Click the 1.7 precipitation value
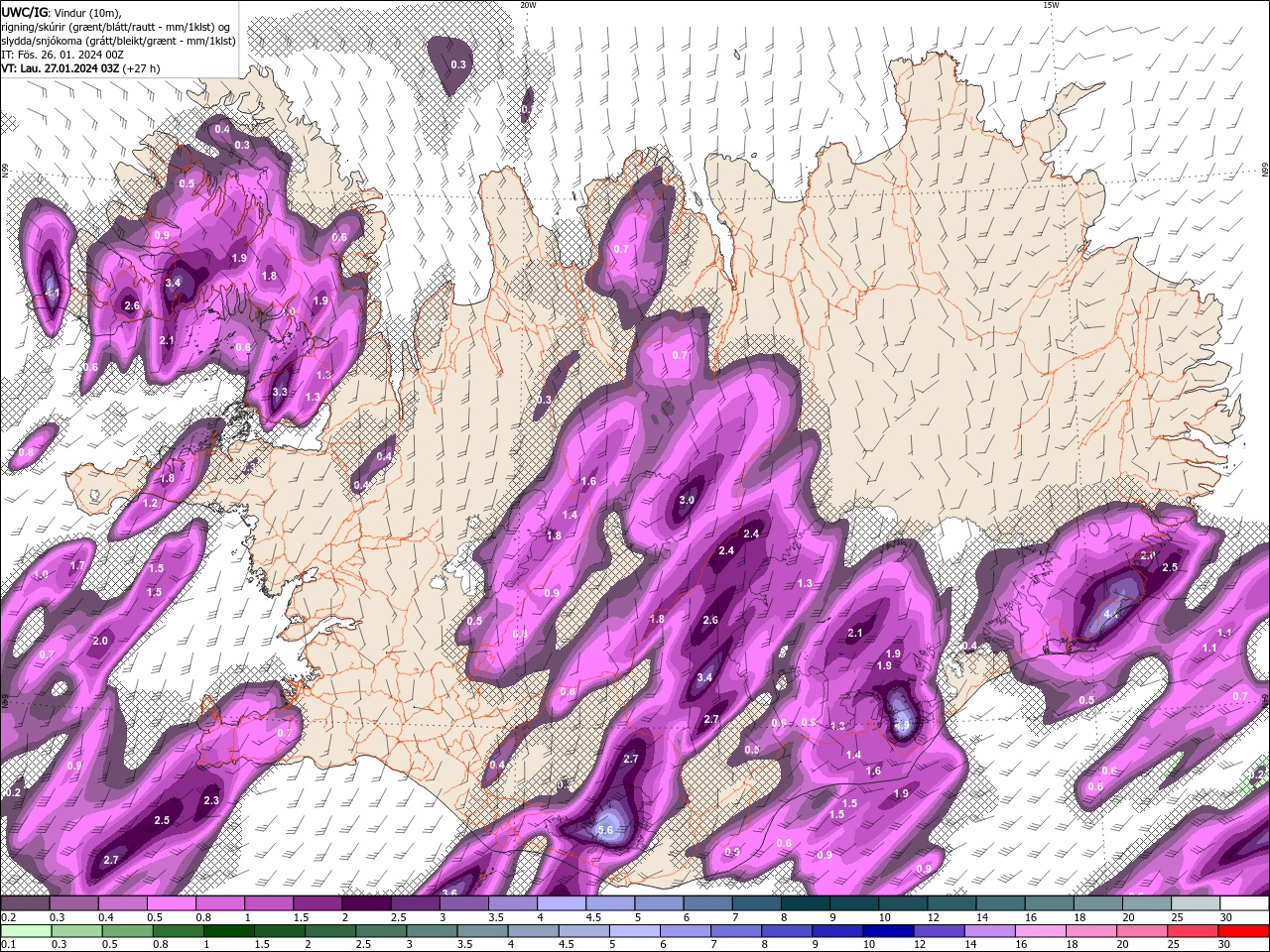Viewport: 1270px width, 952px height. click(77, 565)
